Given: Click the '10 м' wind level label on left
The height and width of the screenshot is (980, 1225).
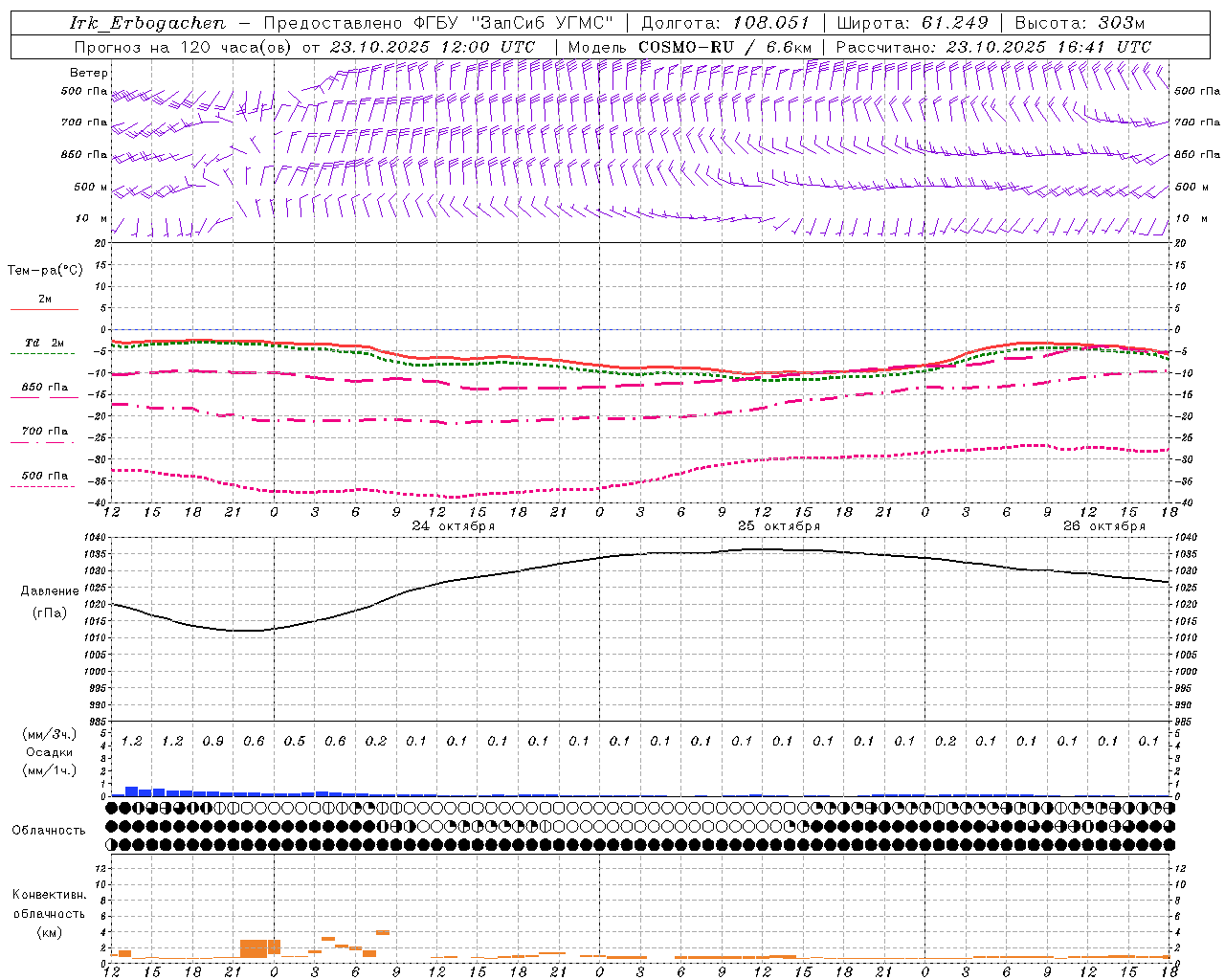Looking at the screenshot, I should 92,219.
